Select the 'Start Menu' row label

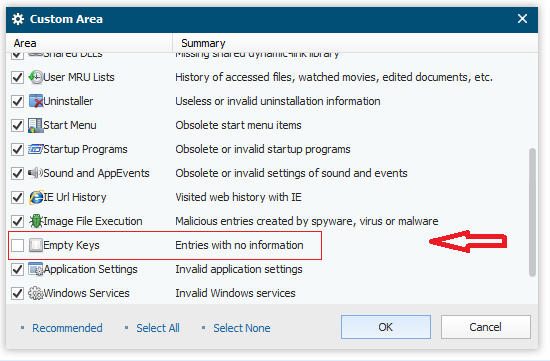[70, 125]
